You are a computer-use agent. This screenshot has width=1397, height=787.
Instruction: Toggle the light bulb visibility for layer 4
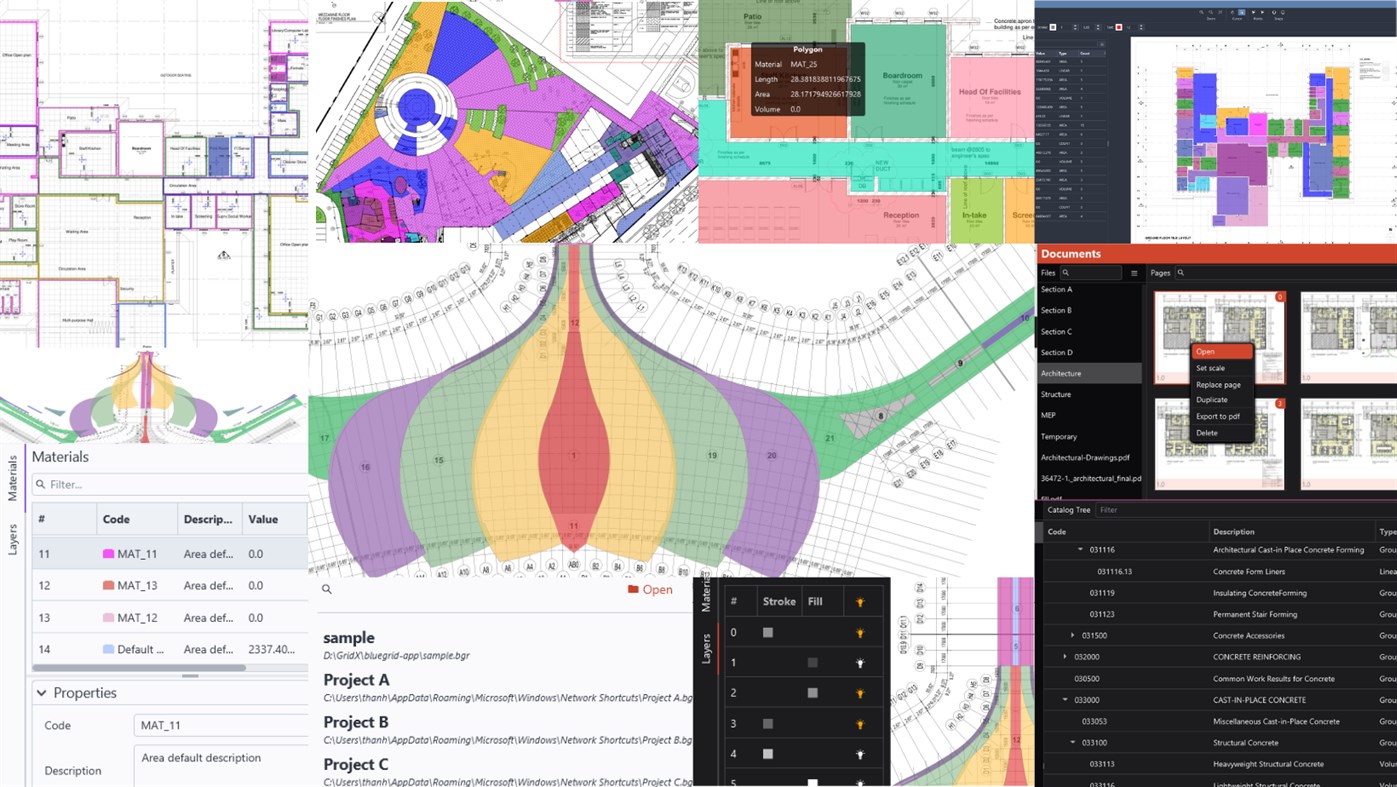pyautogui.click(x=859, y=754)
